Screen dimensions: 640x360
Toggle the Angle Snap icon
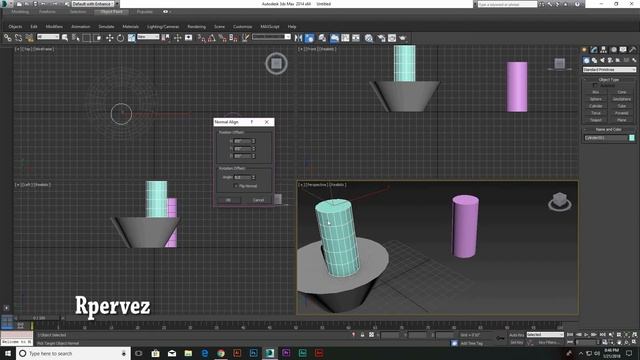(x=212, y=38)
